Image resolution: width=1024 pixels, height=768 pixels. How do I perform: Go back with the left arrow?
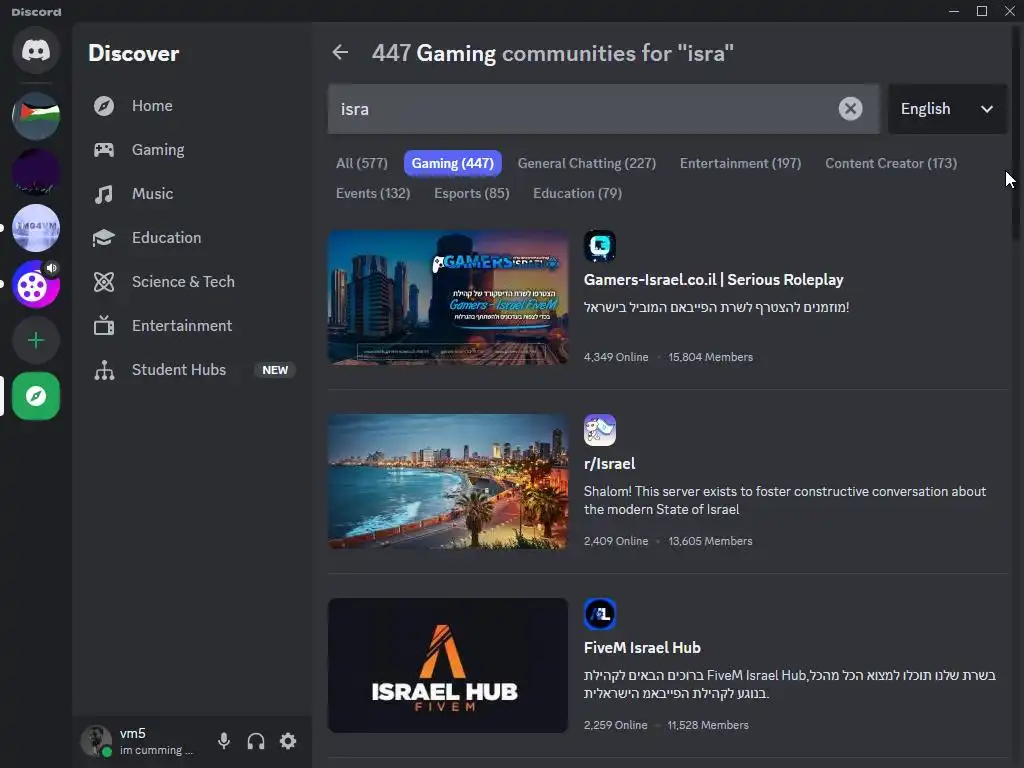tap(340, 52)
